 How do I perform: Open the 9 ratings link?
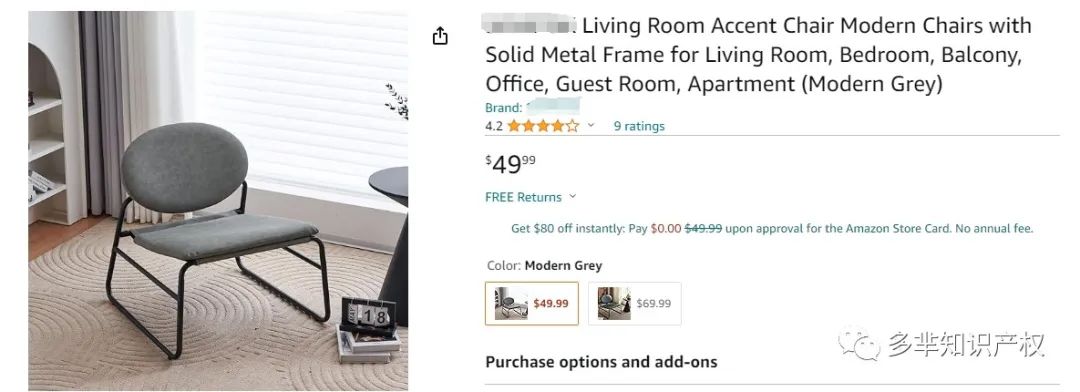(639, 126)
